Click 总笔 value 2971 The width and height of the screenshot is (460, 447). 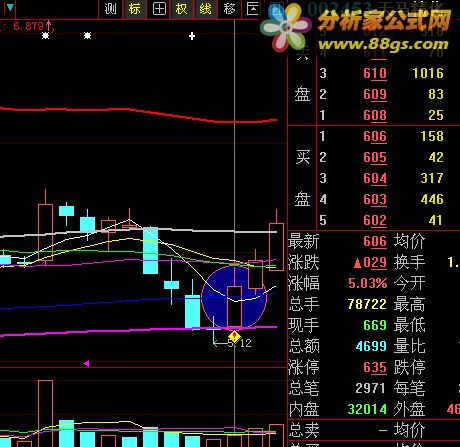click(x=370, y=388)
